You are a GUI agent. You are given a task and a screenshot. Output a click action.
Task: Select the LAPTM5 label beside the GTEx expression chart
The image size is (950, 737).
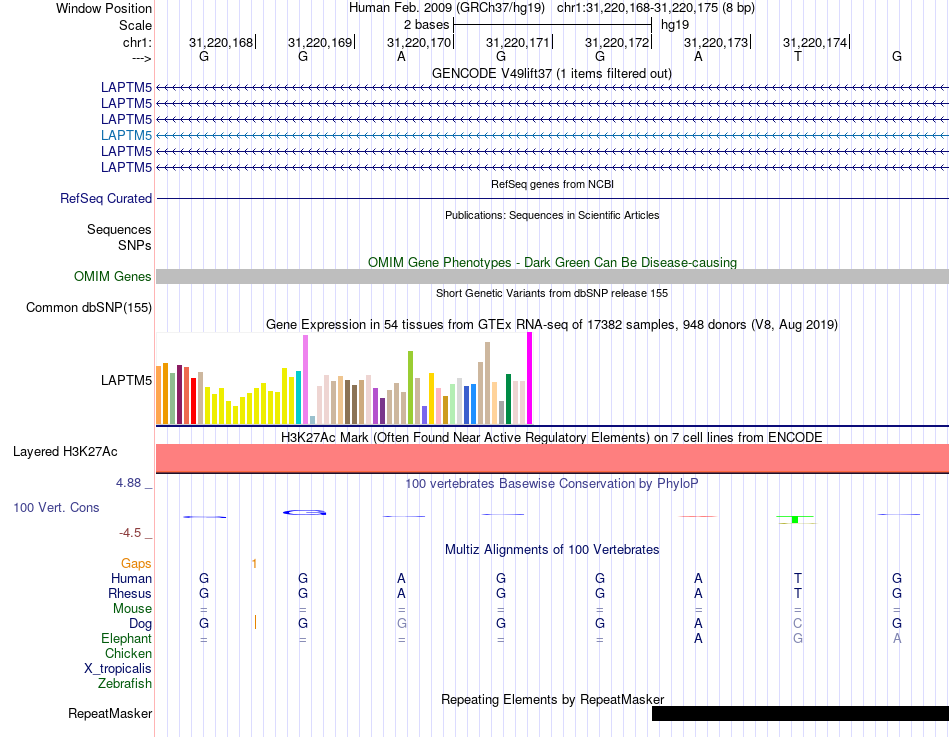(126, 380)
